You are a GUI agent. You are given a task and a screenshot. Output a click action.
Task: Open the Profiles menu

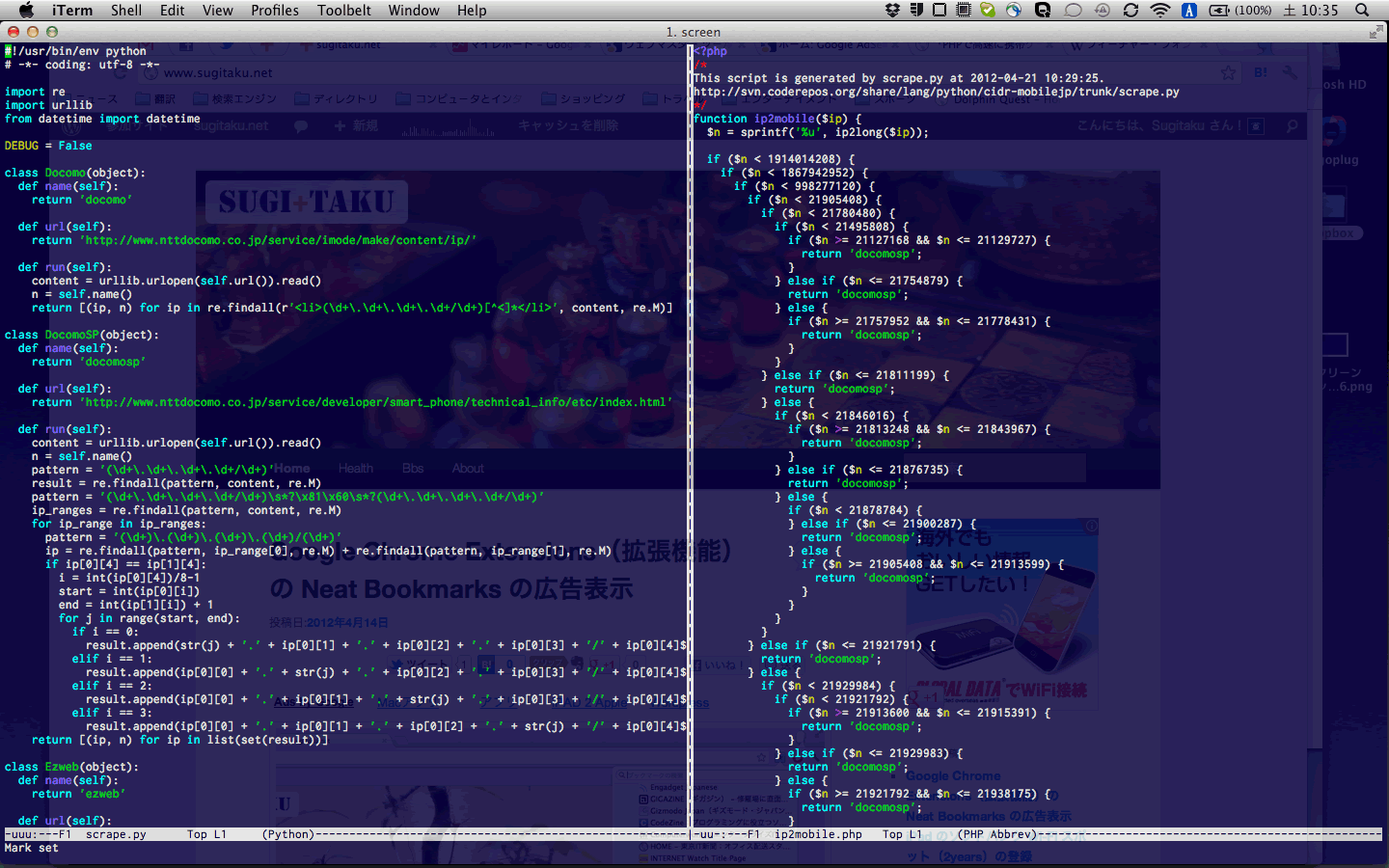pos(275,11)
